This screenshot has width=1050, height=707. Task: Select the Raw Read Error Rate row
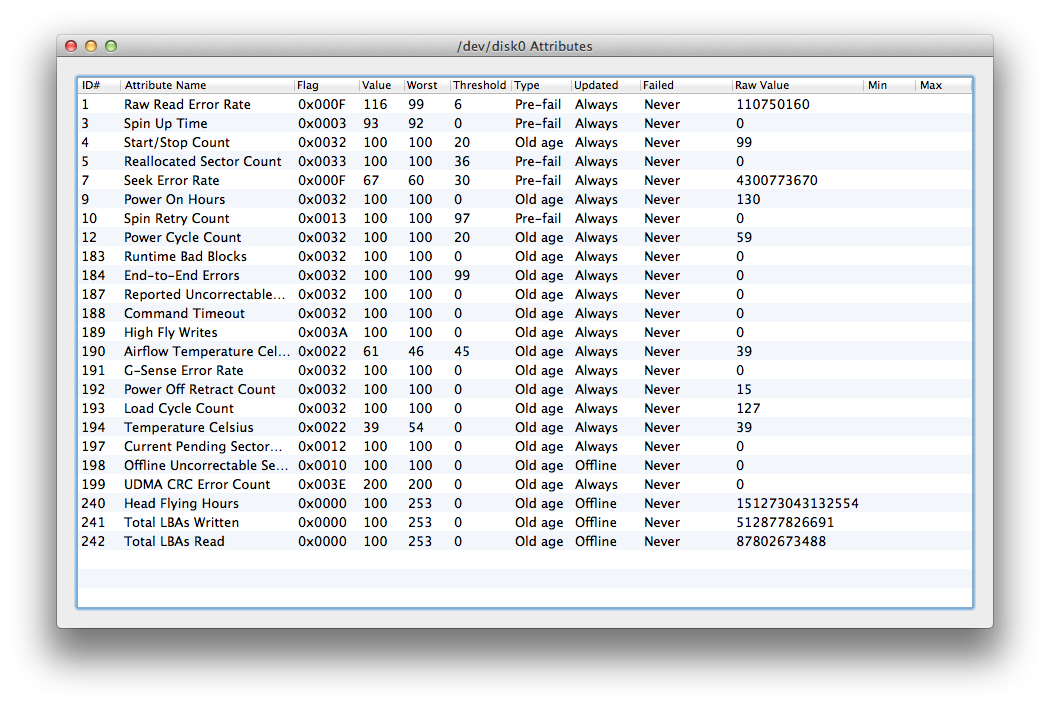(525, 104)
